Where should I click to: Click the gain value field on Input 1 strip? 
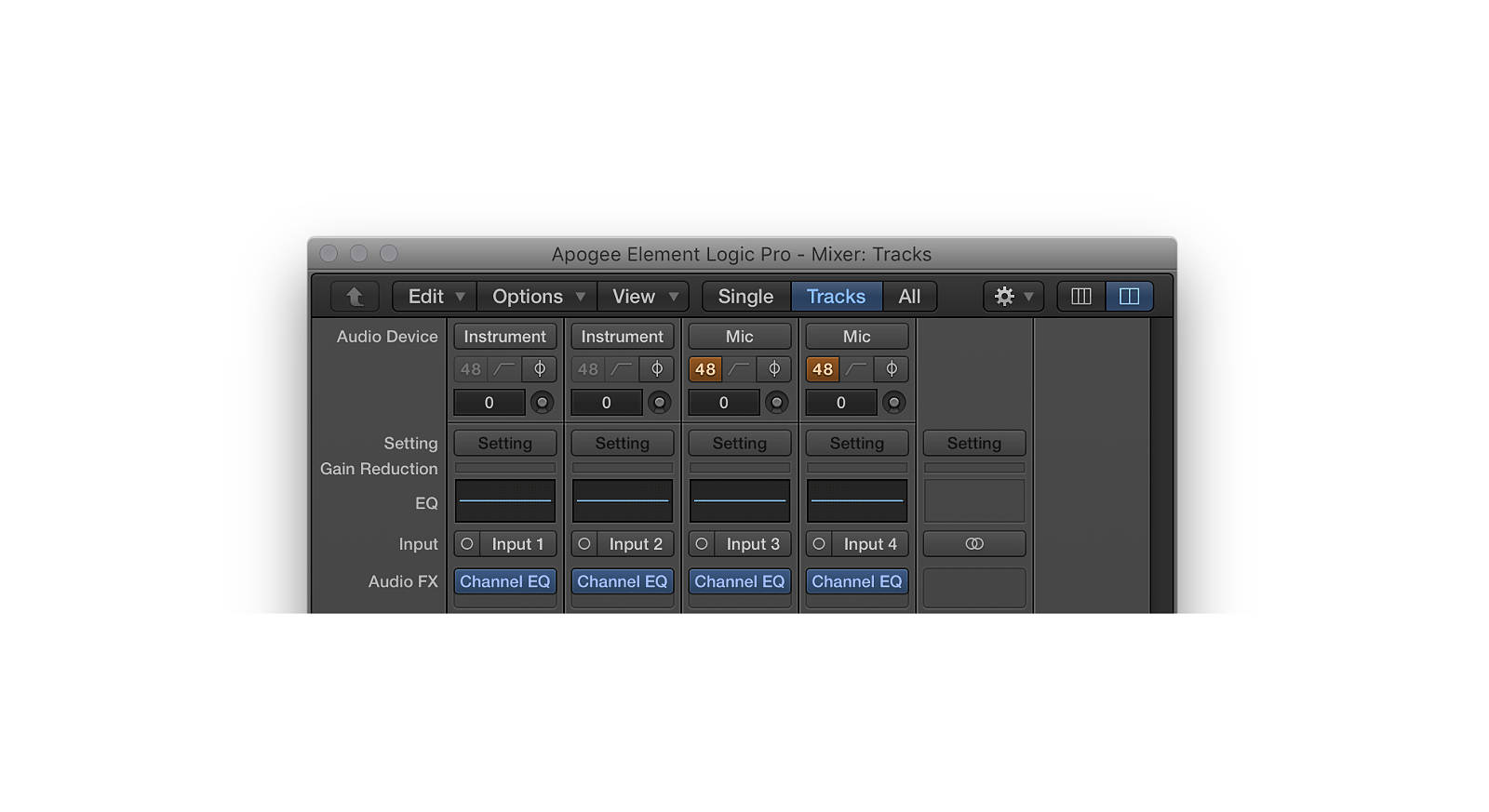click(490, 403)
